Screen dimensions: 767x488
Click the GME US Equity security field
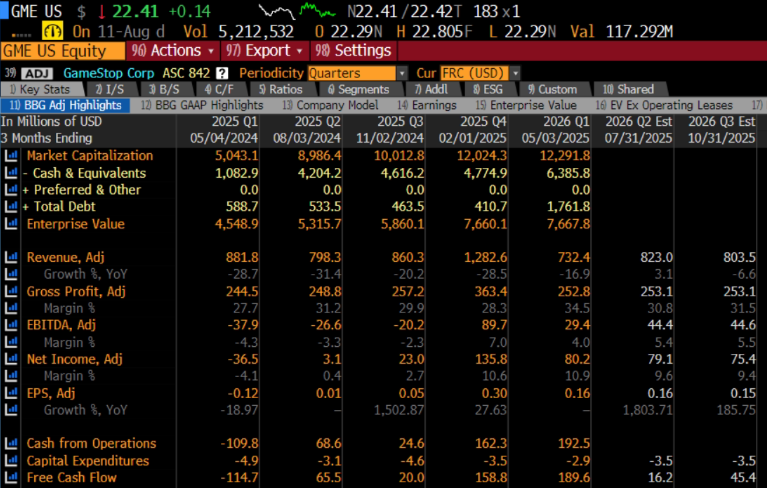click(x=63, y=51)
